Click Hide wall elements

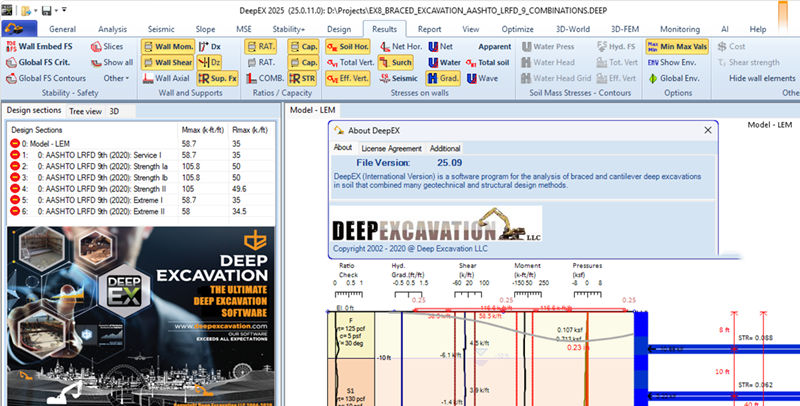pyautogui.click(x=762, y=78)
